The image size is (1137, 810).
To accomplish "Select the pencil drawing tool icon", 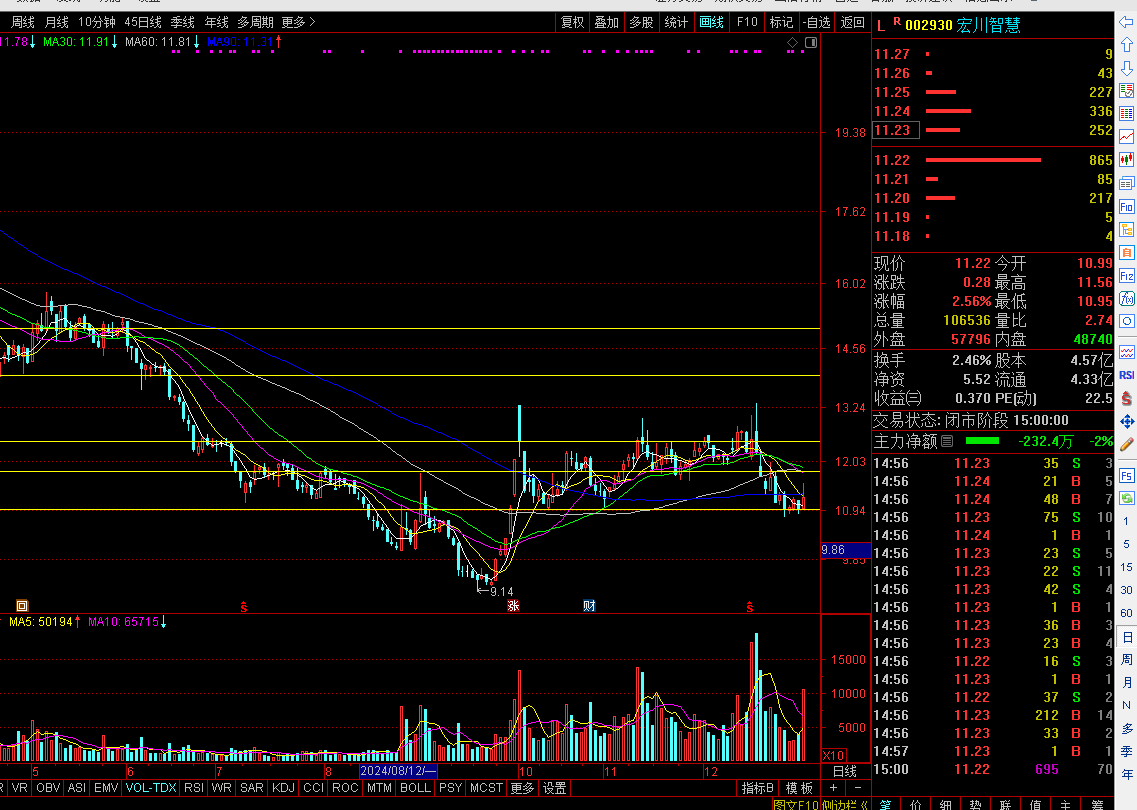I will pyautogui.click(x=1127, y=443).
